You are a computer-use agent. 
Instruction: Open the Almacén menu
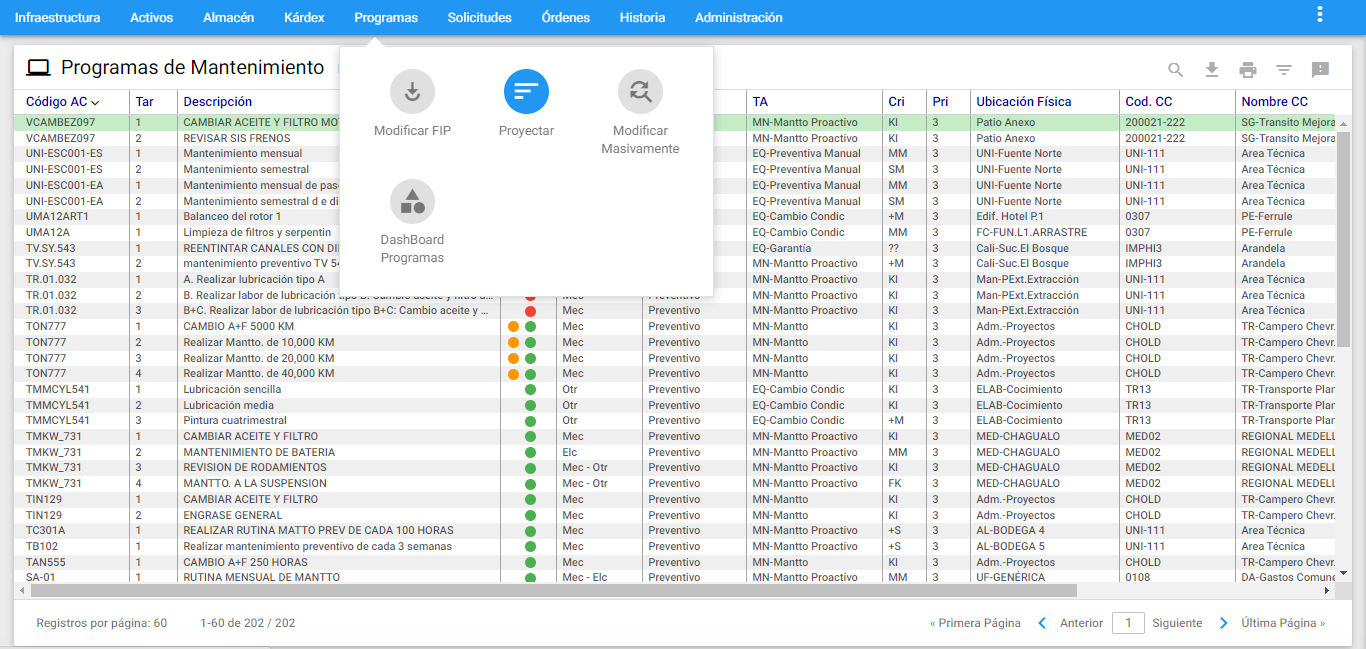pos(228,18)
